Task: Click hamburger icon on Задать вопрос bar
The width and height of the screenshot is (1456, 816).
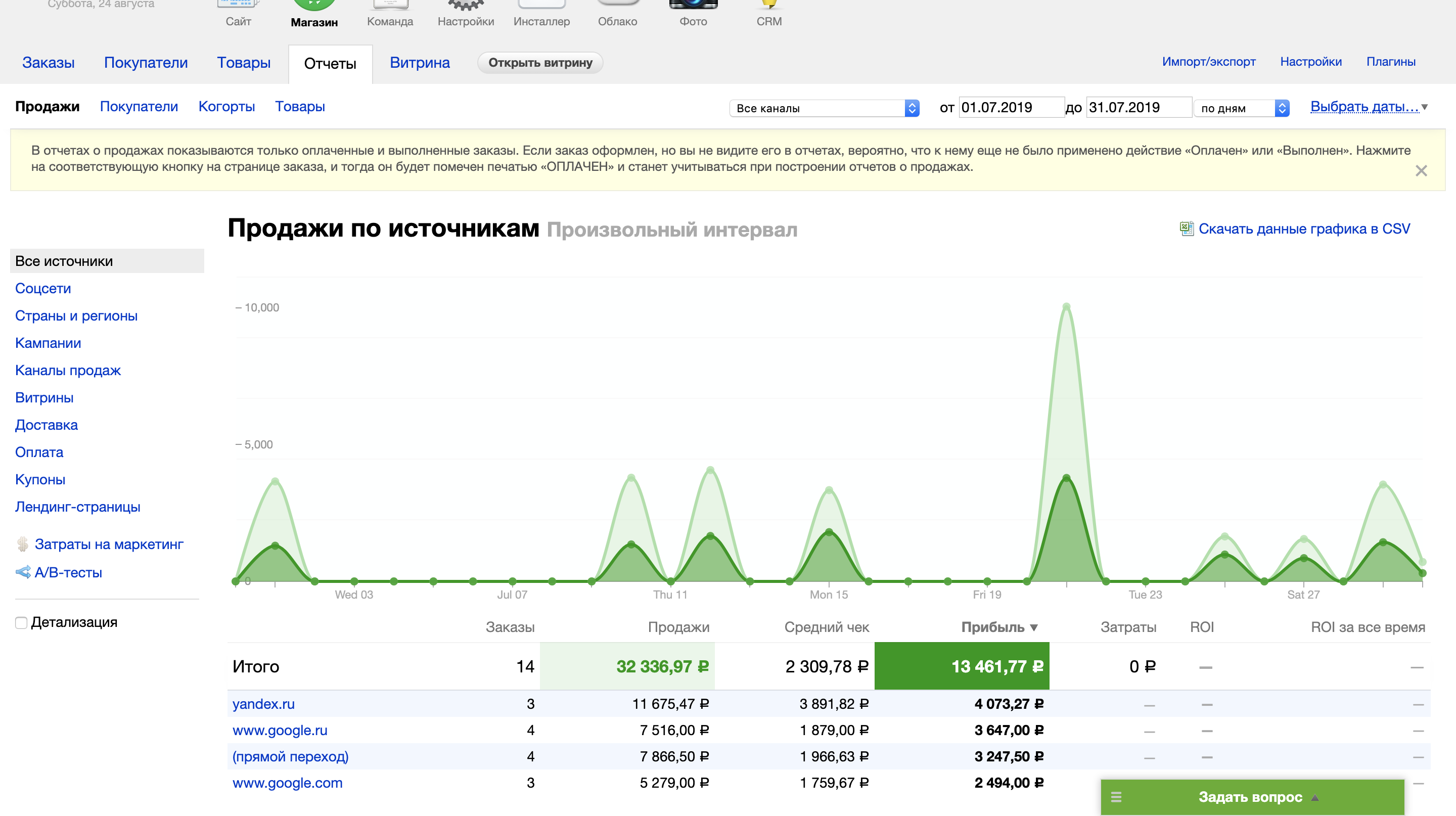Action: [1116, 797]
